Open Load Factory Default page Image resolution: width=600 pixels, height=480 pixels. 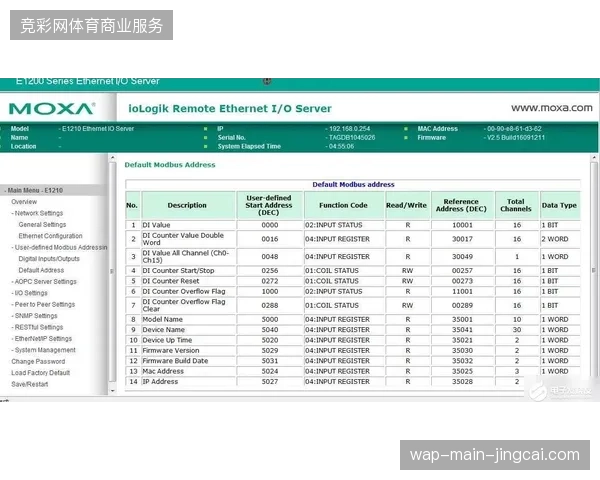click(x=41, y=373)
